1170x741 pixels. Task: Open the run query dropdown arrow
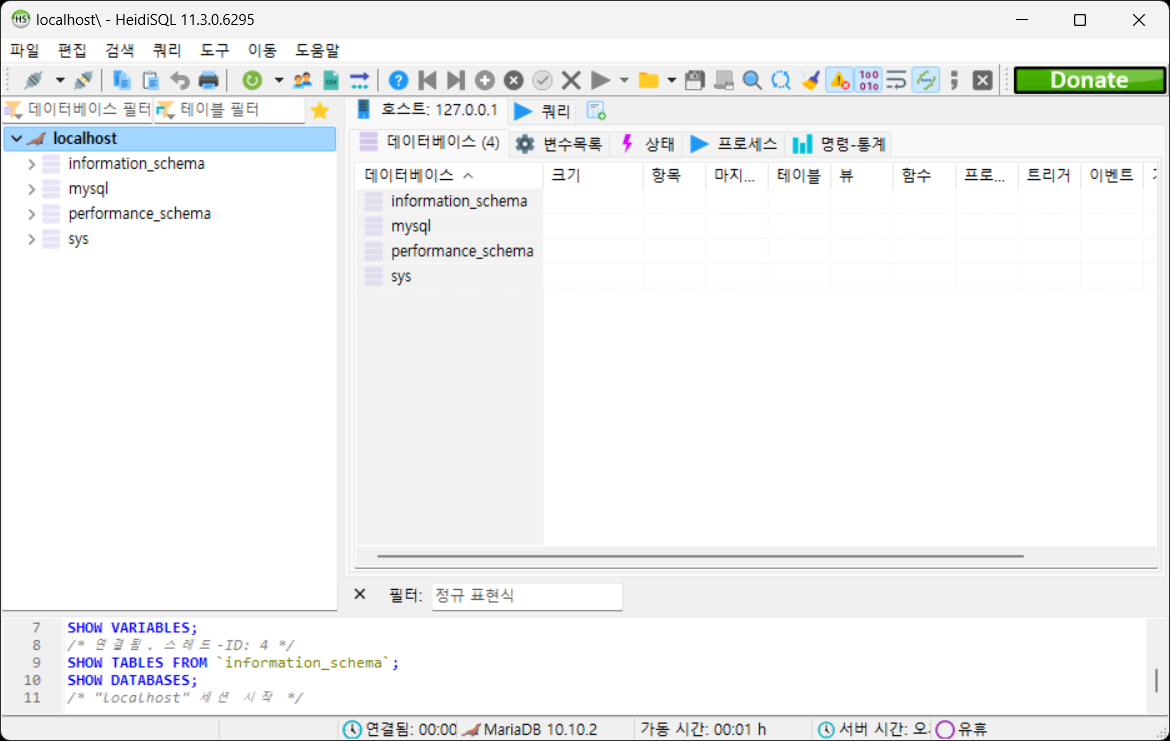click(x=625, y=80)
